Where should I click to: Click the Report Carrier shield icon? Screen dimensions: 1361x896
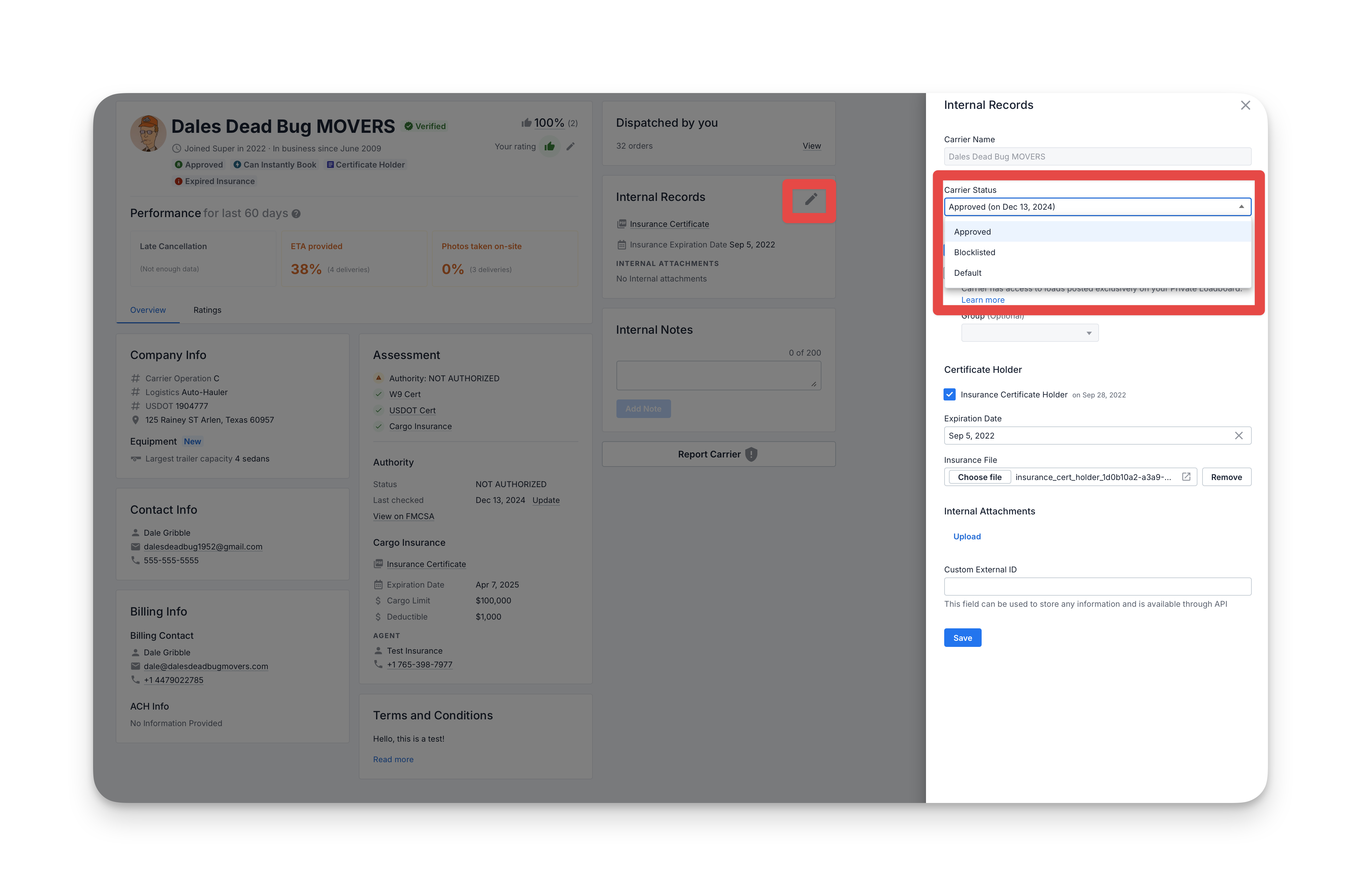point(751,454)
